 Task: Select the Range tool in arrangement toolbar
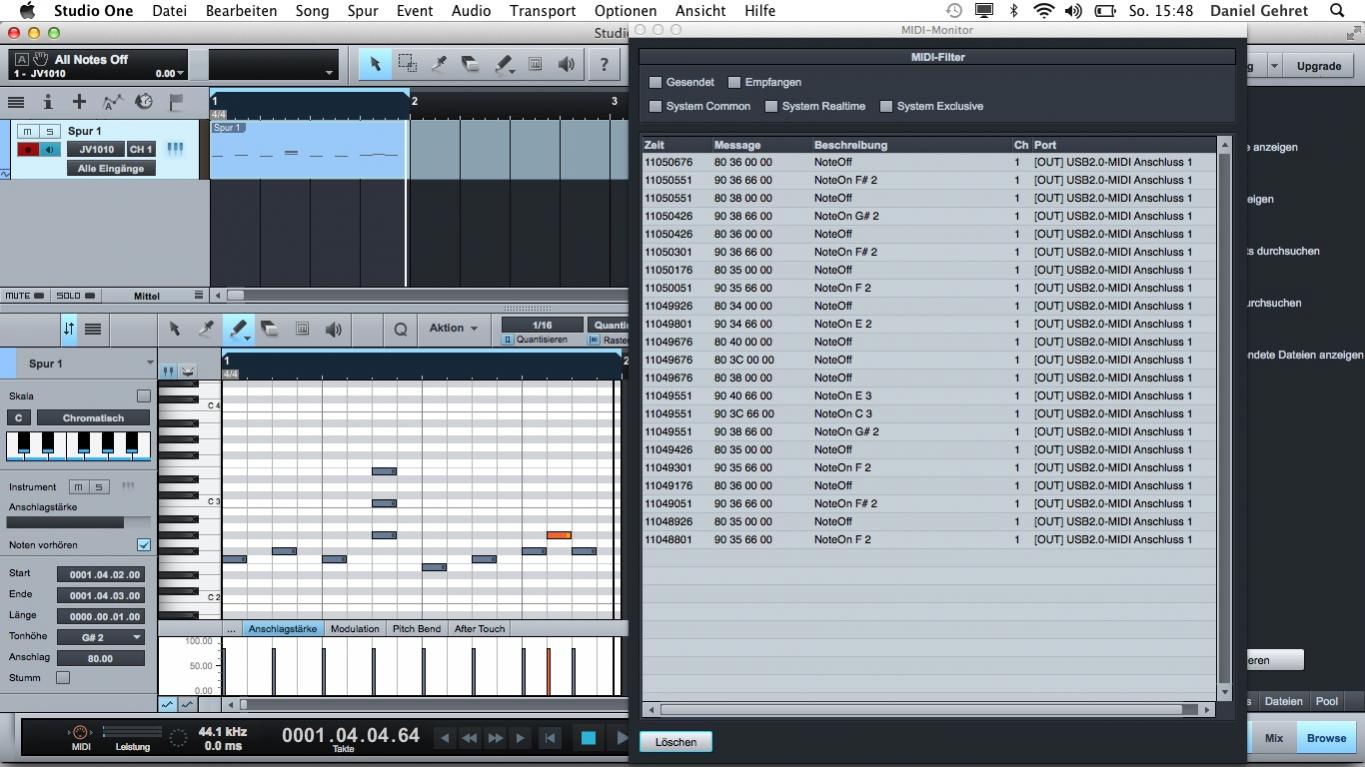(x=407, y=64)
